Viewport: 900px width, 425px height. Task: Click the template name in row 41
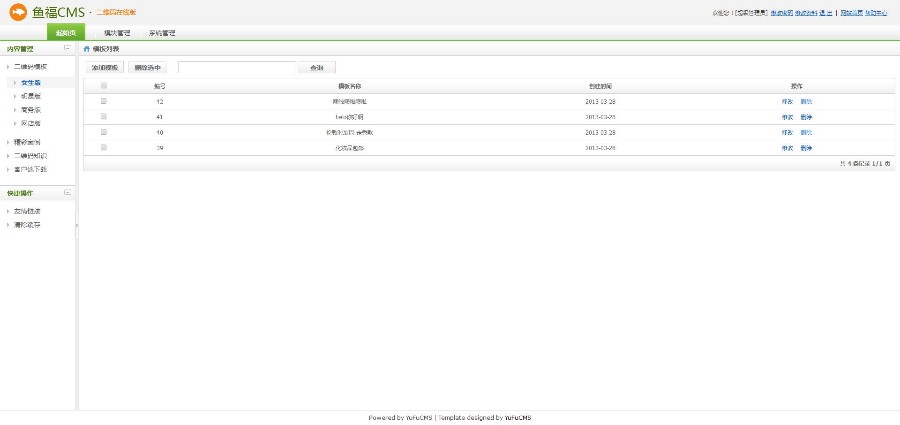point(349,117)
